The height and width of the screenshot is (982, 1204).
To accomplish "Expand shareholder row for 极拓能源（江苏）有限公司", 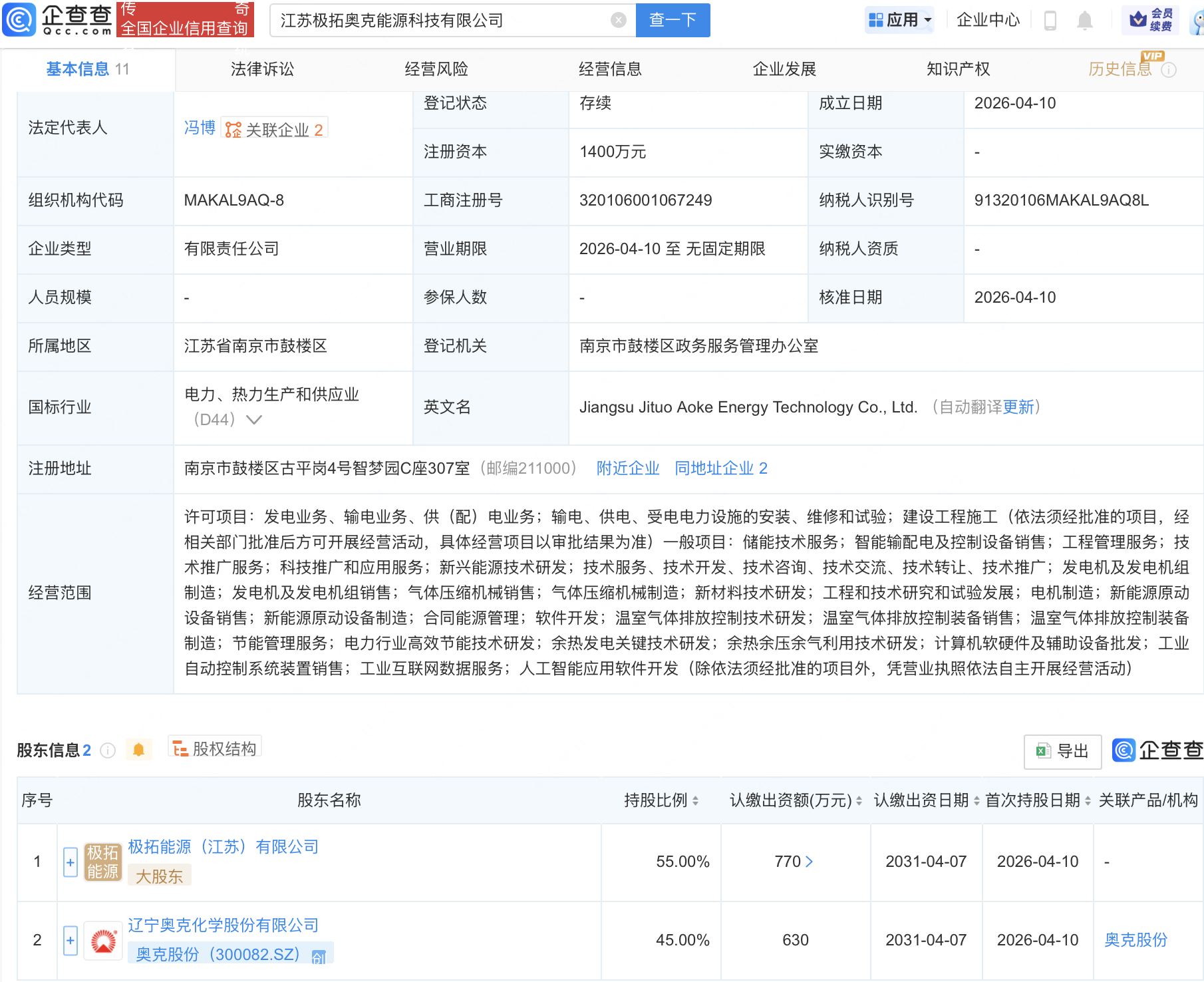I will (x=71, y=862).
